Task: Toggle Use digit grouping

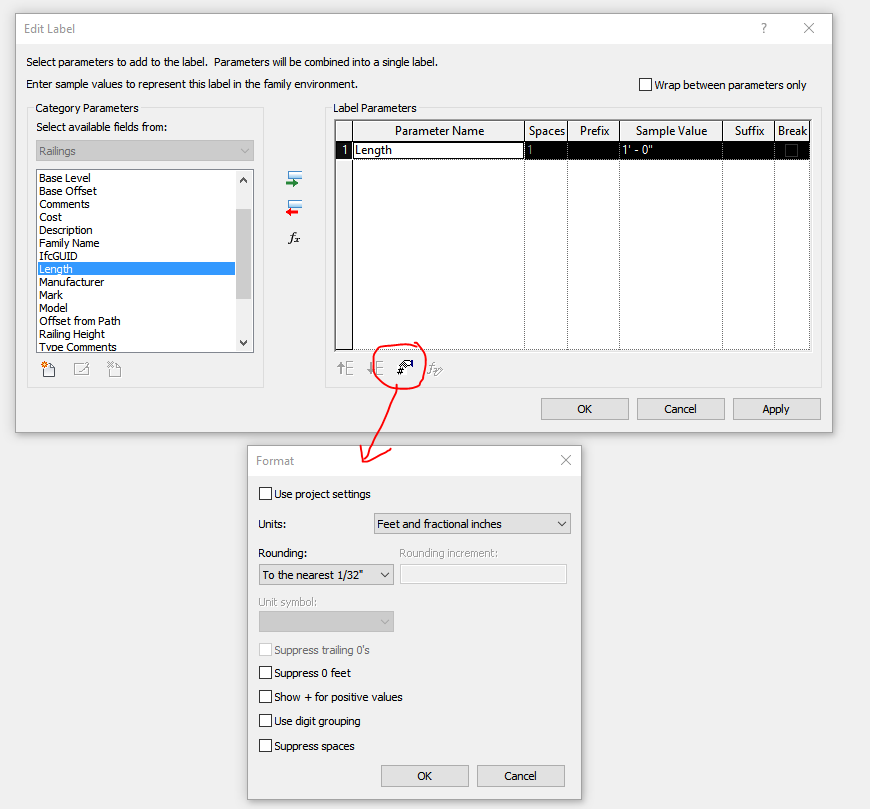Action: tap(265, 721)
